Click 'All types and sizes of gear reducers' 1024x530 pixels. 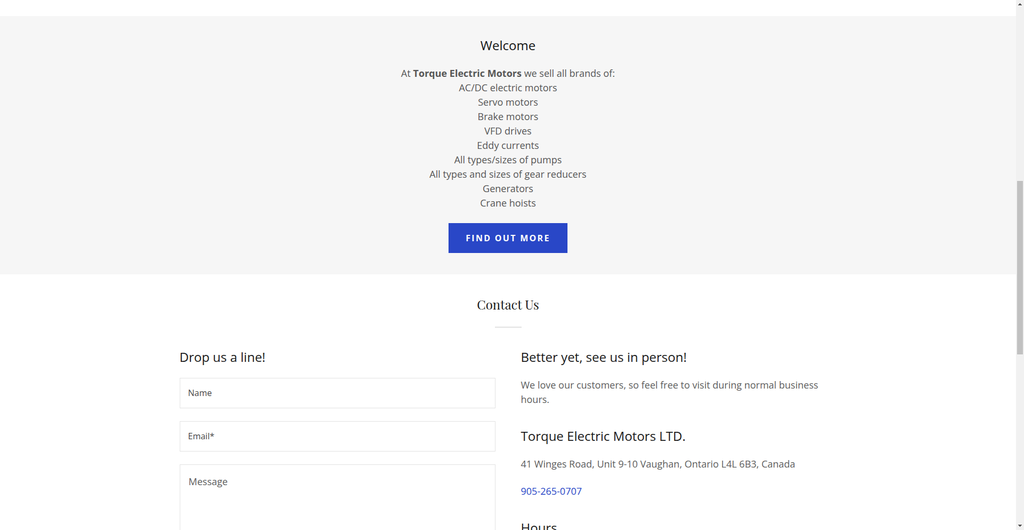507,174
